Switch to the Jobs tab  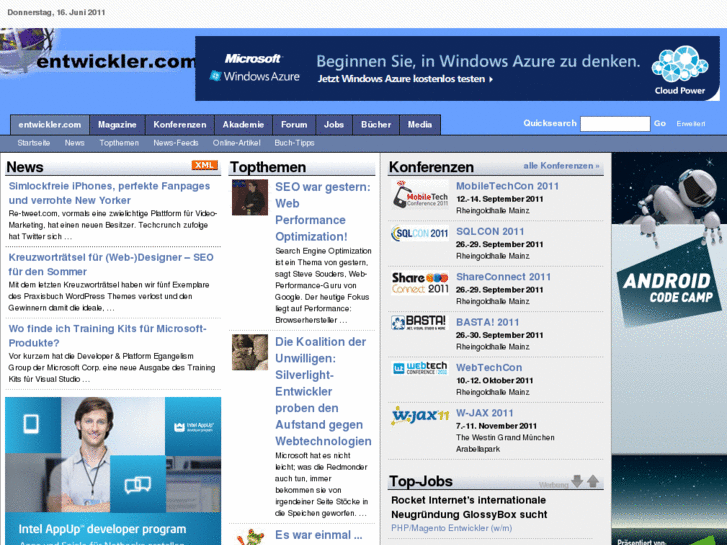(x=334, y=125)
